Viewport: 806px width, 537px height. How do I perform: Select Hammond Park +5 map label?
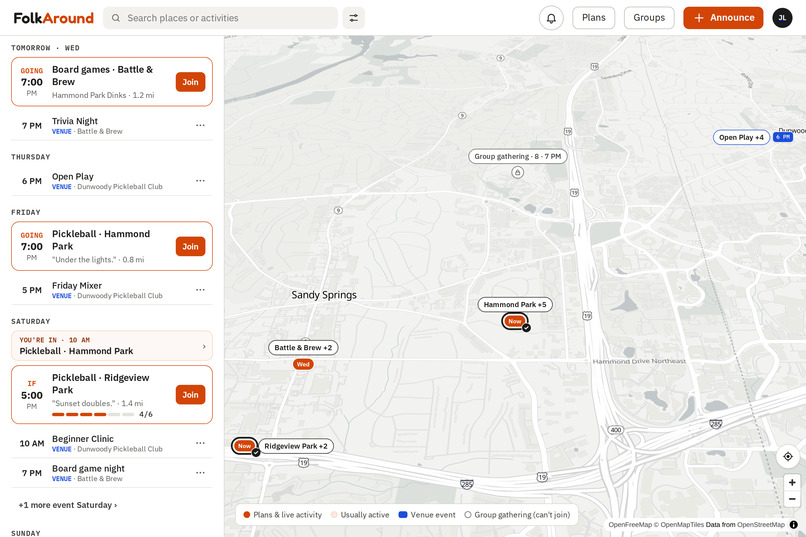[515, 305]
